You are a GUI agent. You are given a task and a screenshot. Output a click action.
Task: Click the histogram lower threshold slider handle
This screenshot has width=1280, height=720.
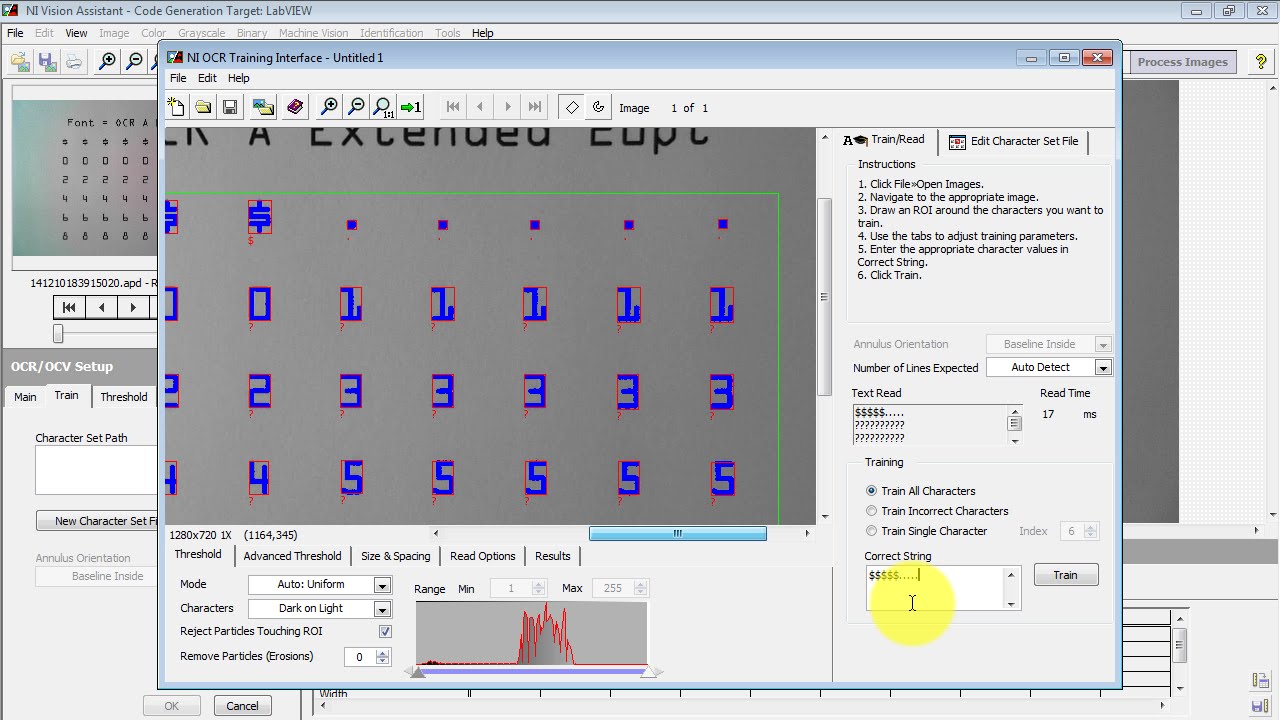(x=418, y=672)
